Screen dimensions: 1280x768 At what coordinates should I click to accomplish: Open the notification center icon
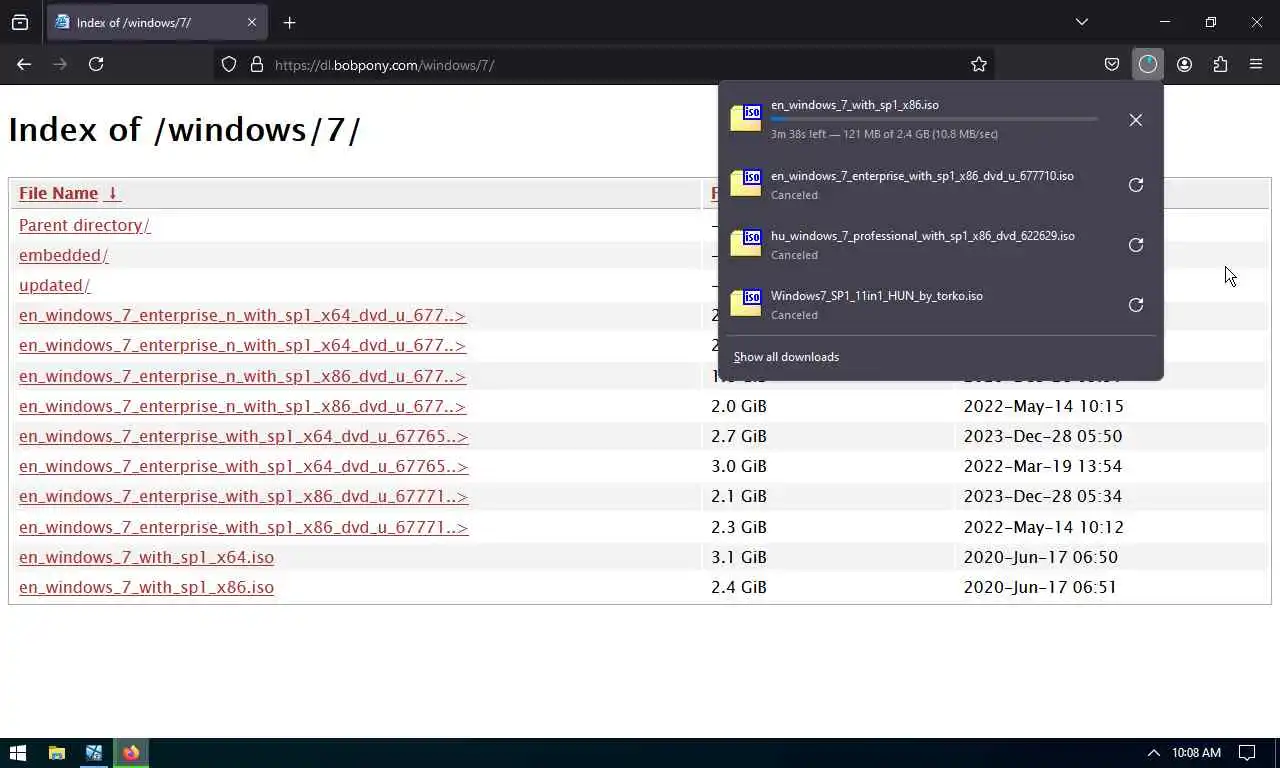tap(1247, 753)
